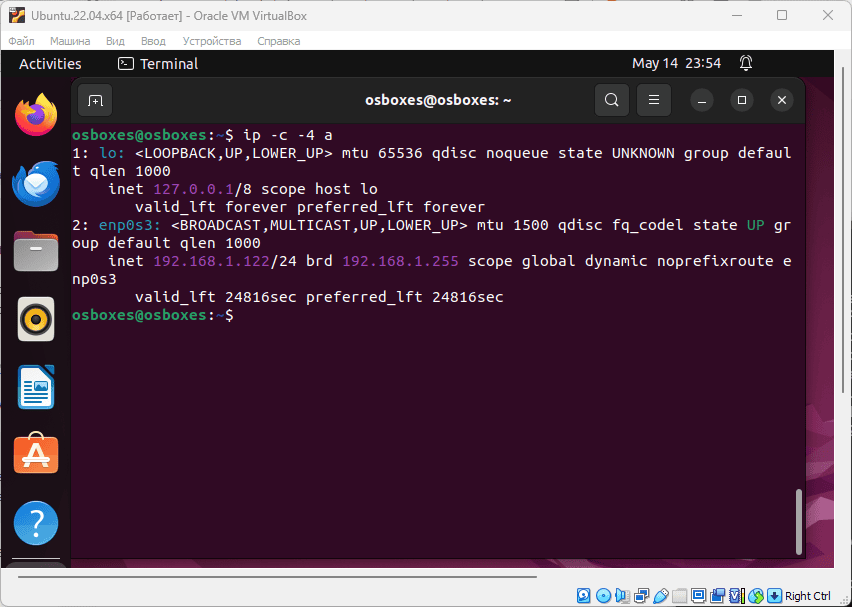Click the keyboard capture arrow indicator

pyautogui.click(x=774, y=596)
